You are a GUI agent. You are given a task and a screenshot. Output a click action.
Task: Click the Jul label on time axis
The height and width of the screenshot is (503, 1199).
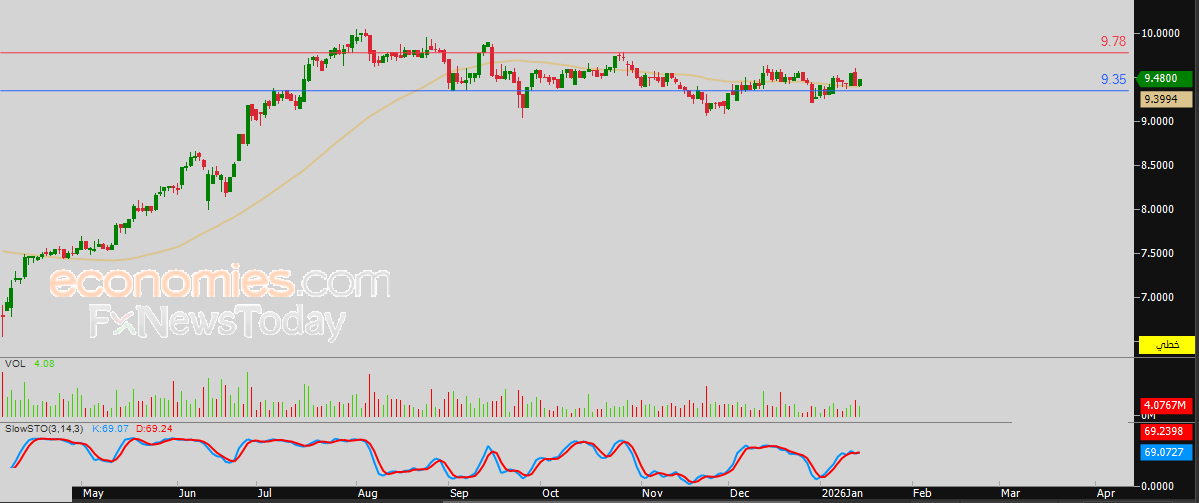pyautogui.click(x=267, y=494)
